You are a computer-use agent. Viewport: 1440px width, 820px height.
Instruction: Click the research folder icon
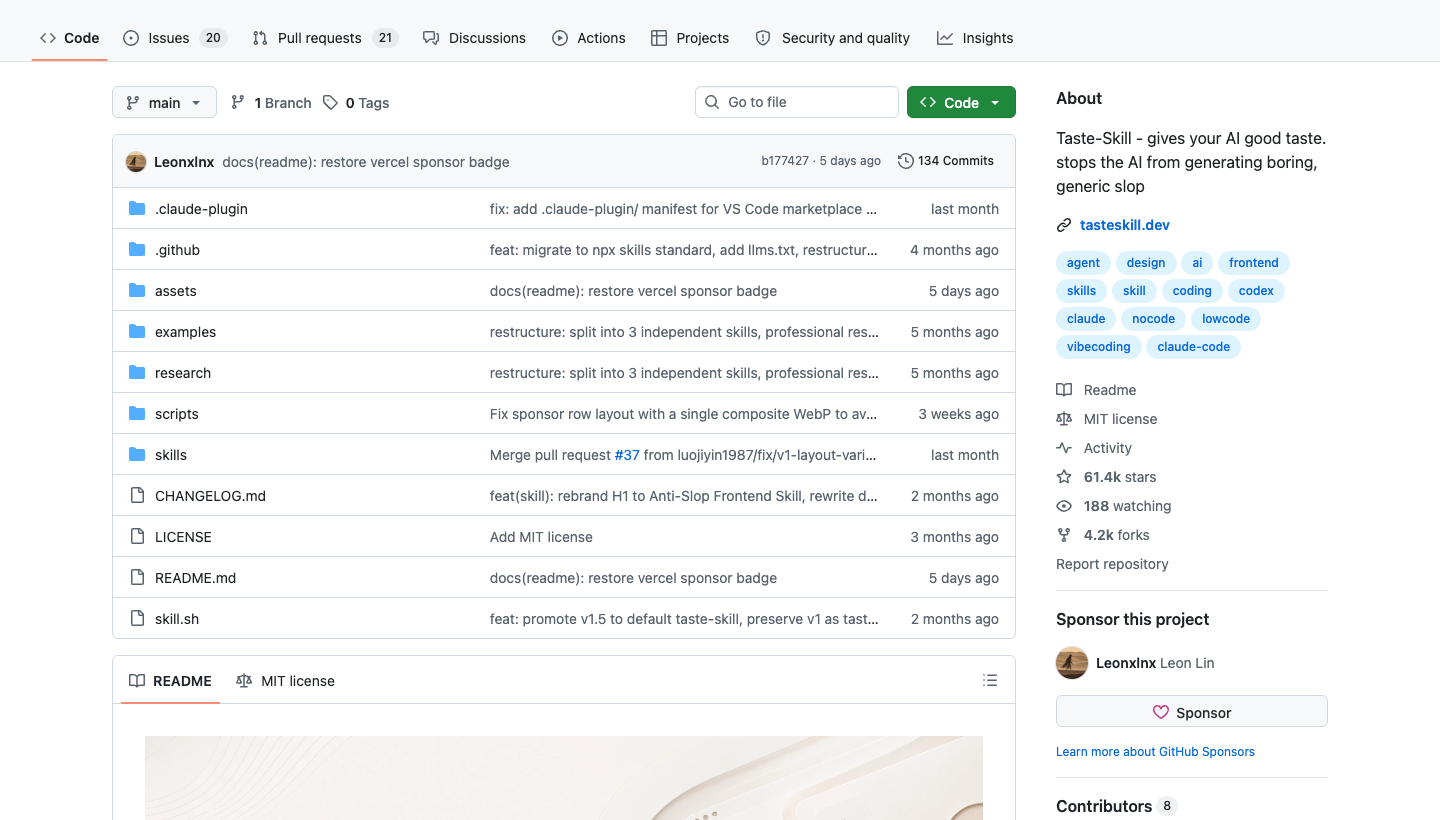pyautogui.click(x=137, y=373)
